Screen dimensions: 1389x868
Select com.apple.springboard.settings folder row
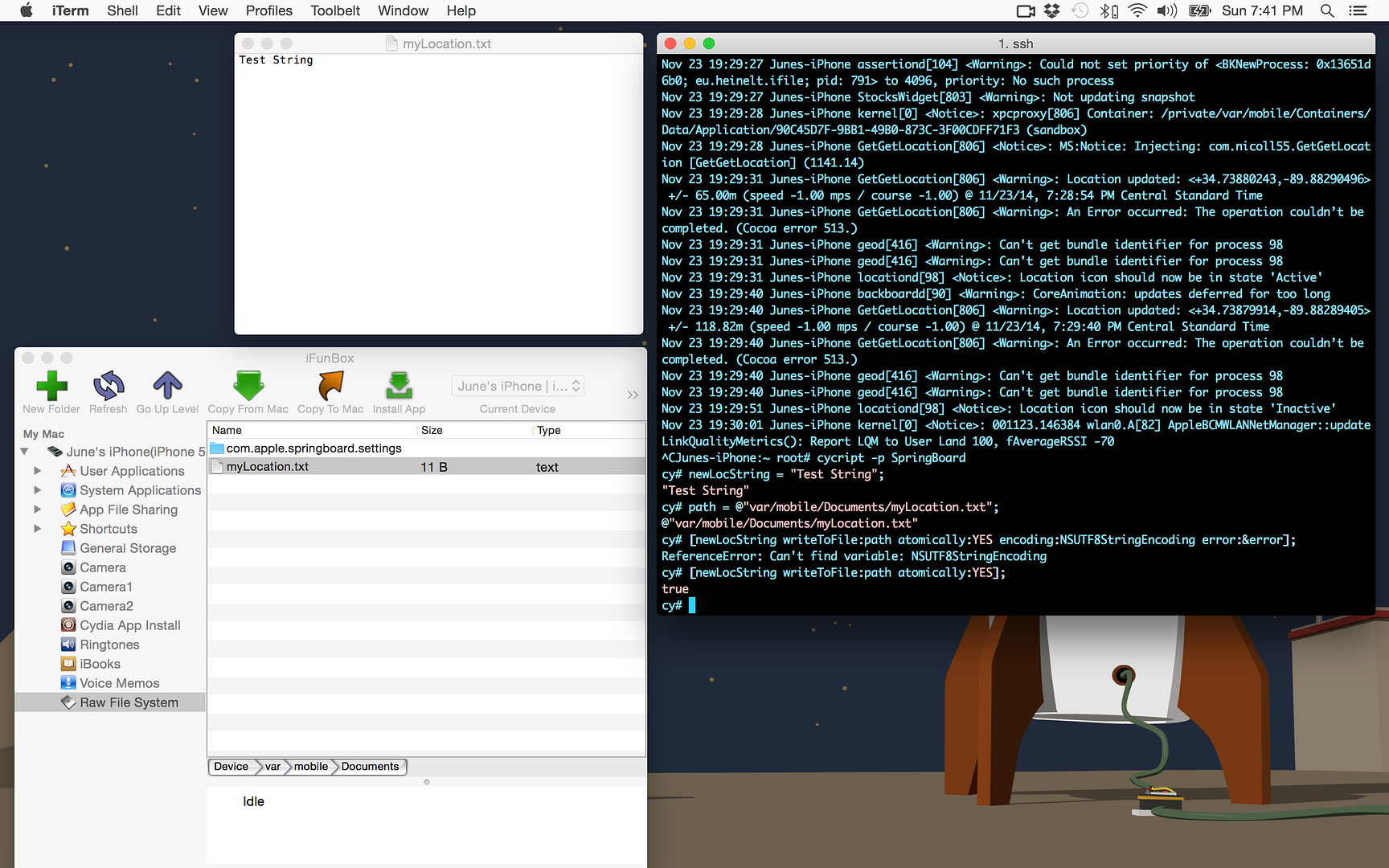[x=427, y=448]
